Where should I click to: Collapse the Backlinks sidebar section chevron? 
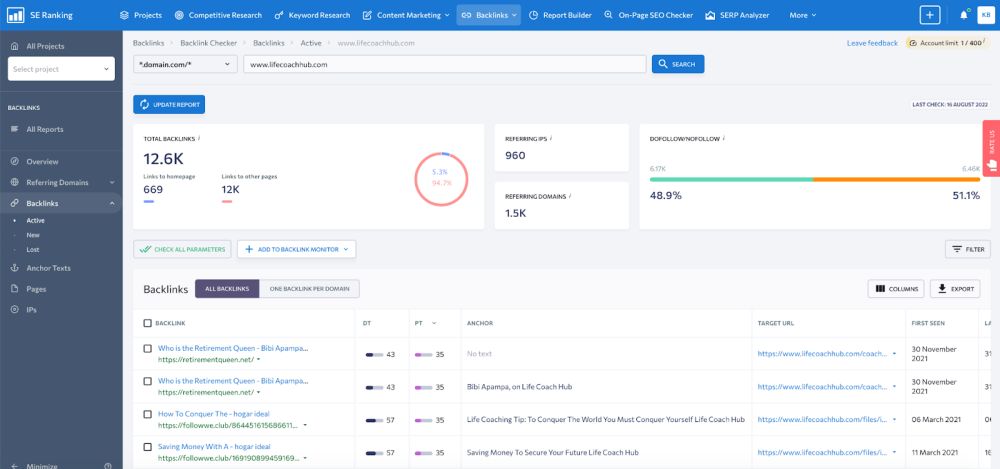coord(112,204)
